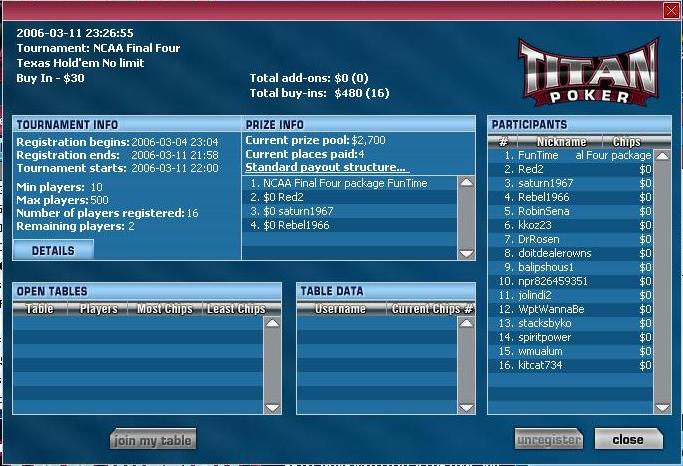The height and width of the screenshot is (466, 683).
Task: Select participant spiritpower
Action: pyautogui.click(x=571, y=337)
